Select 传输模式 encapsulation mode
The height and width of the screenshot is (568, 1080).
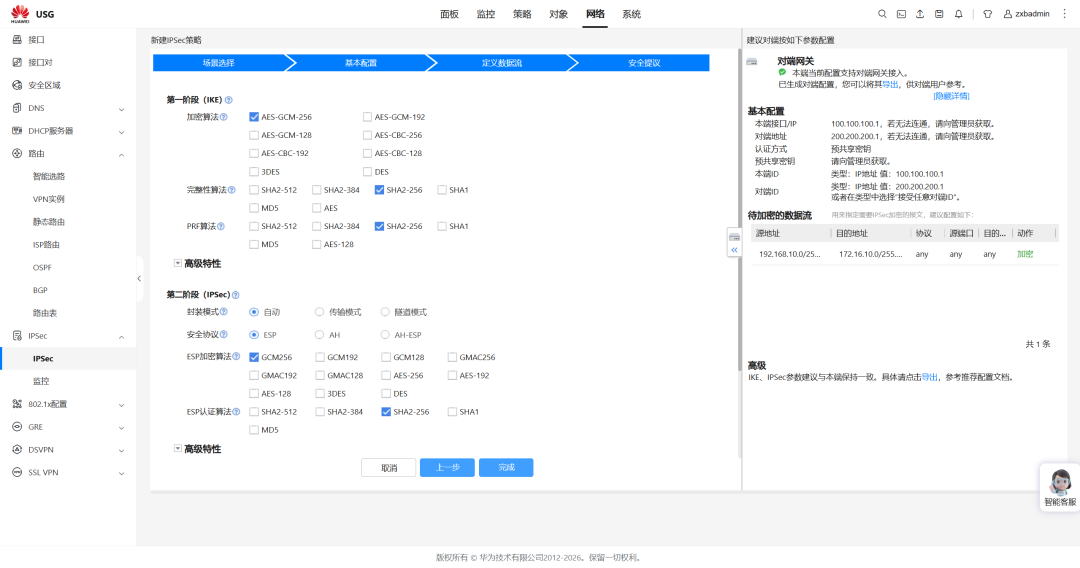(320, 312)
